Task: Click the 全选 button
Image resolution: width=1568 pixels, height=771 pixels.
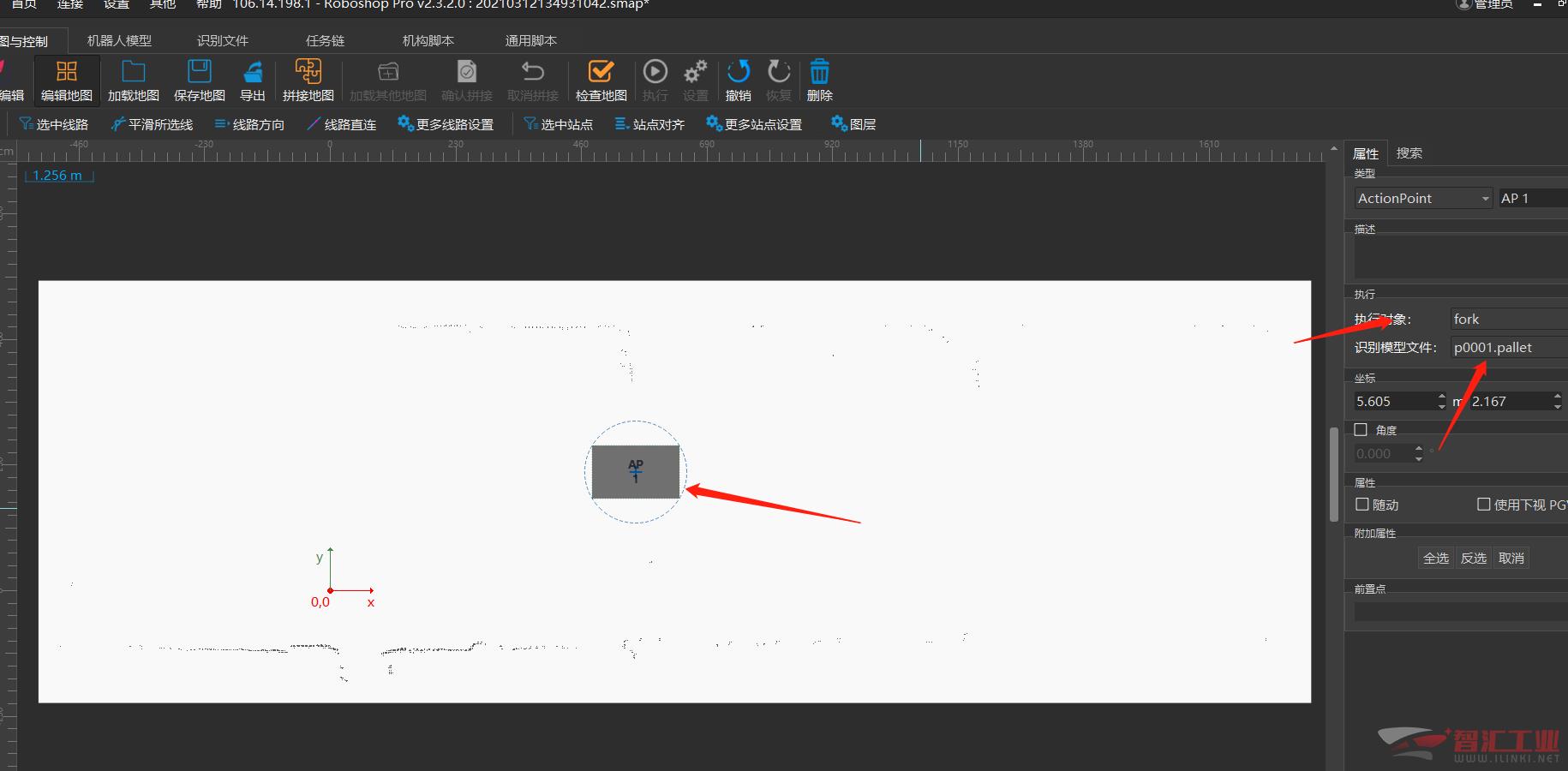Action: (x=1436, y=558)
